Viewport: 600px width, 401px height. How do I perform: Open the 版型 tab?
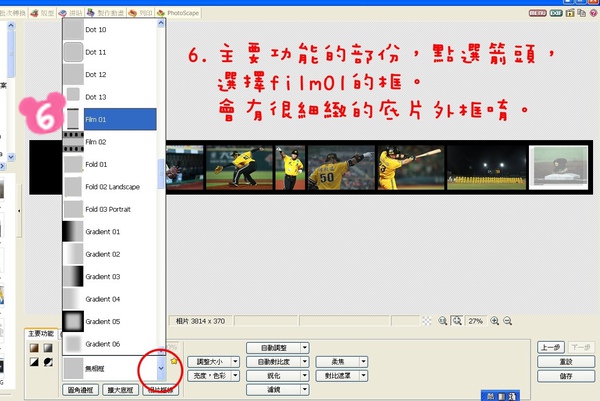click(43, 13)
